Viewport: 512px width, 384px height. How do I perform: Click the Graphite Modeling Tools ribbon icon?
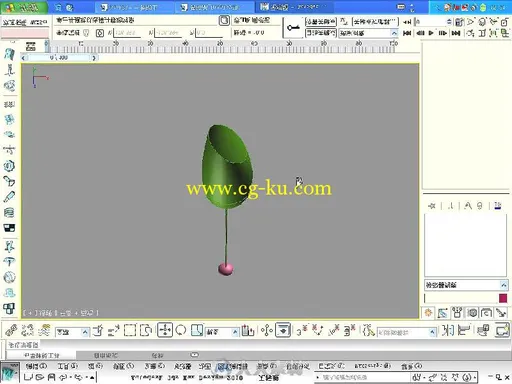coord(502,331)
